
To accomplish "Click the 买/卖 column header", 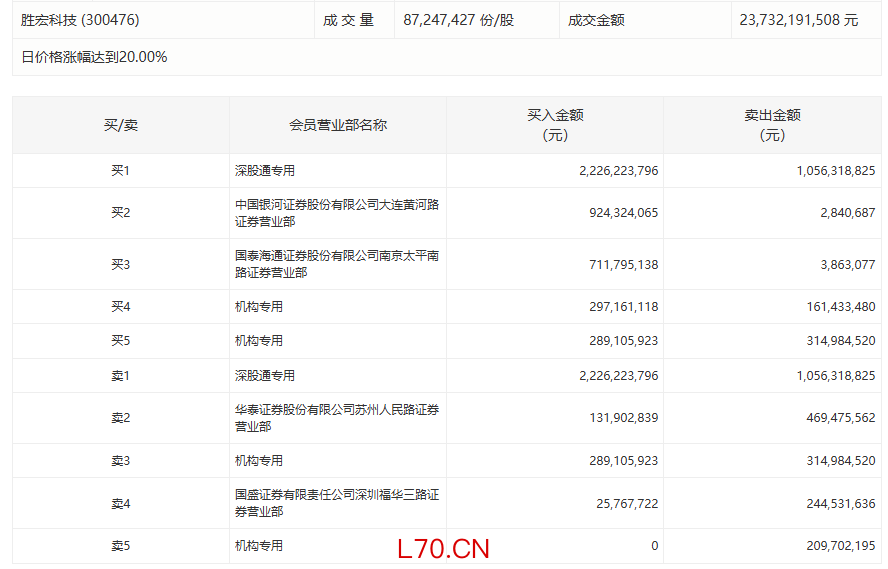I will coord(121,125).
